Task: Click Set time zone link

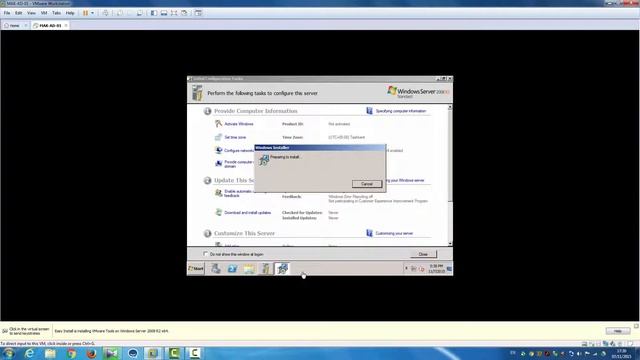Action: coord(235,137)
